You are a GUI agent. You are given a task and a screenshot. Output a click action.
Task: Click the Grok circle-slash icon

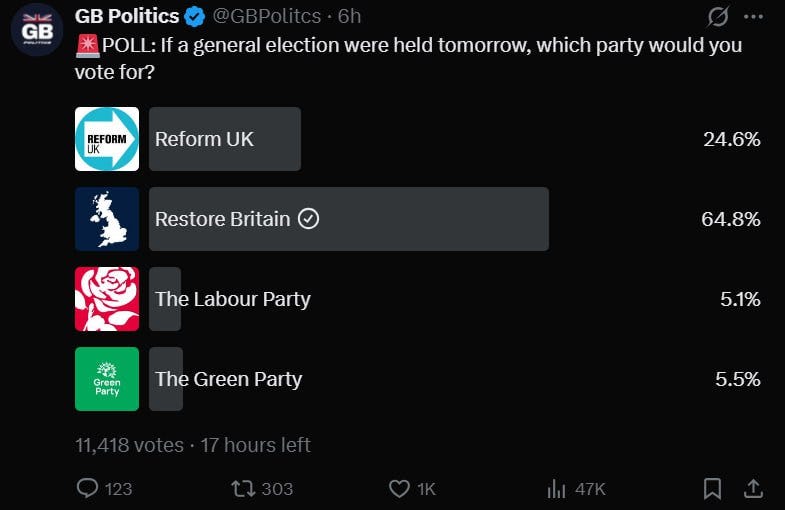coord(716,16)
